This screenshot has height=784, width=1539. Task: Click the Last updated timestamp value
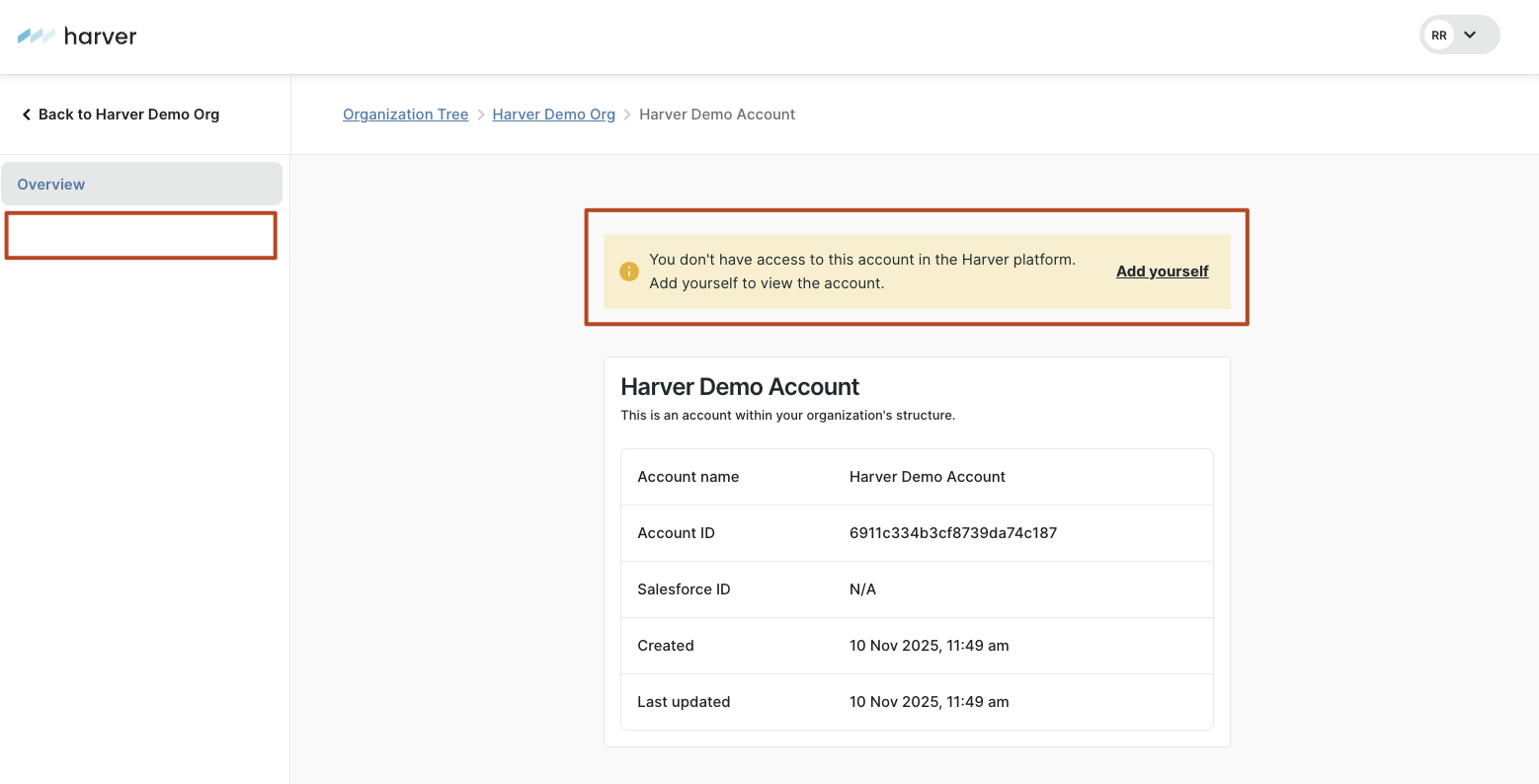tap(929, 702)
